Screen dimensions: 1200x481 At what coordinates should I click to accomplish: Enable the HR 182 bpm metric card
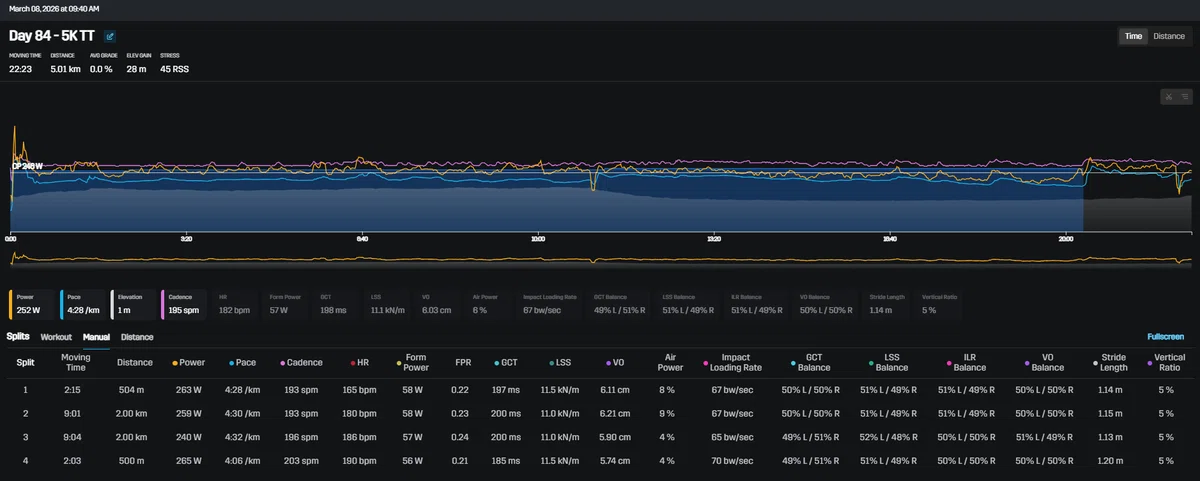[237, 304]
